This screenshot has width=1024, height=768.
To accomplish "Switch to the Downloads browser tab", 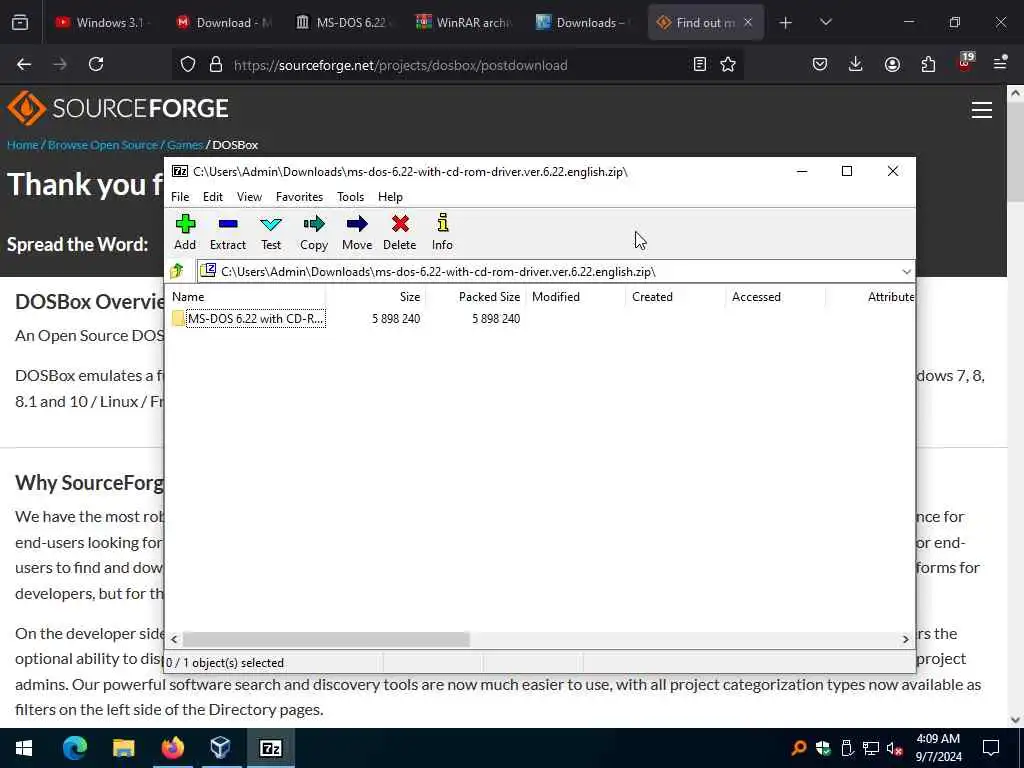I will (585, 22).
